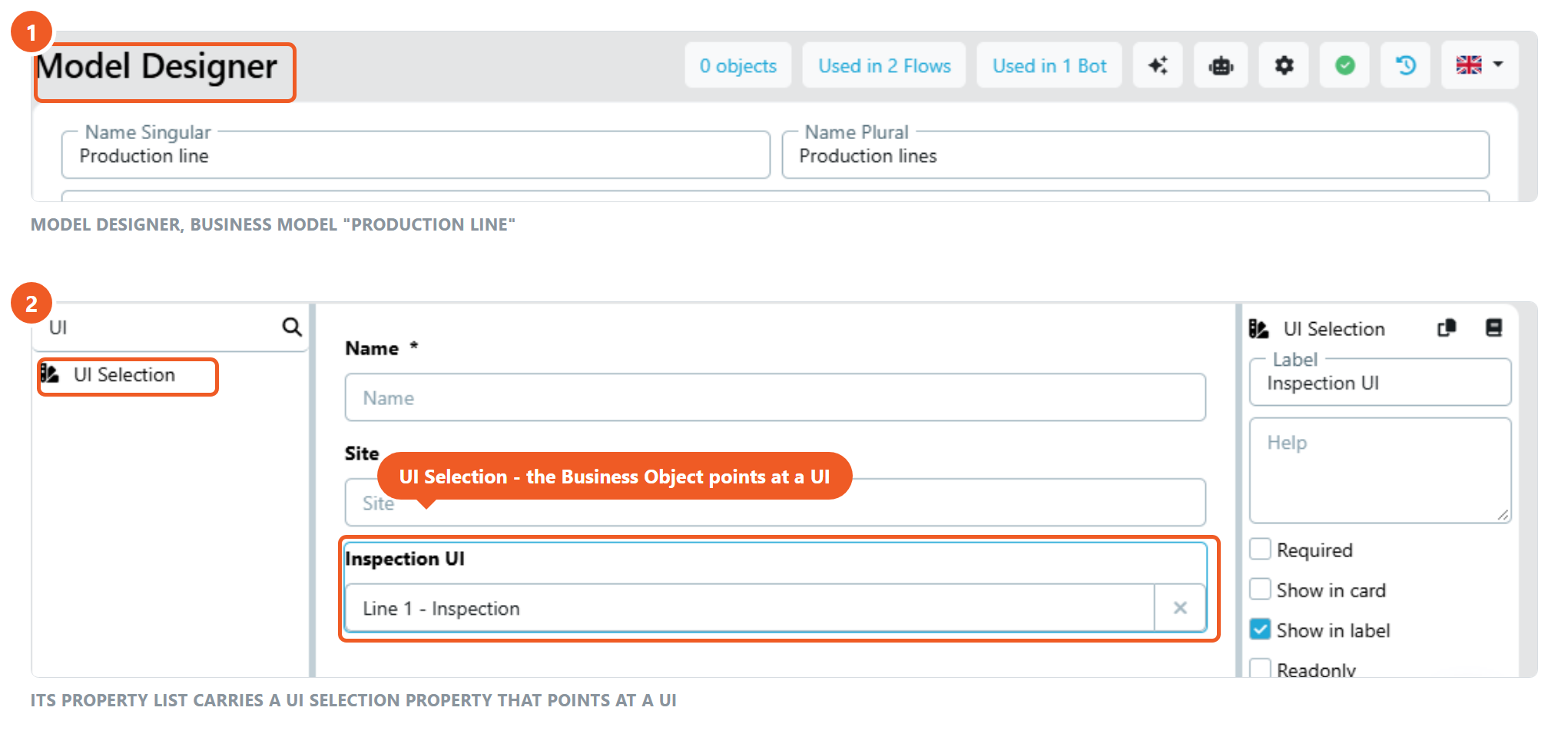Screen dimensions: 1568x744
Task: Click the Help text area
Action: pos(1380,470)
